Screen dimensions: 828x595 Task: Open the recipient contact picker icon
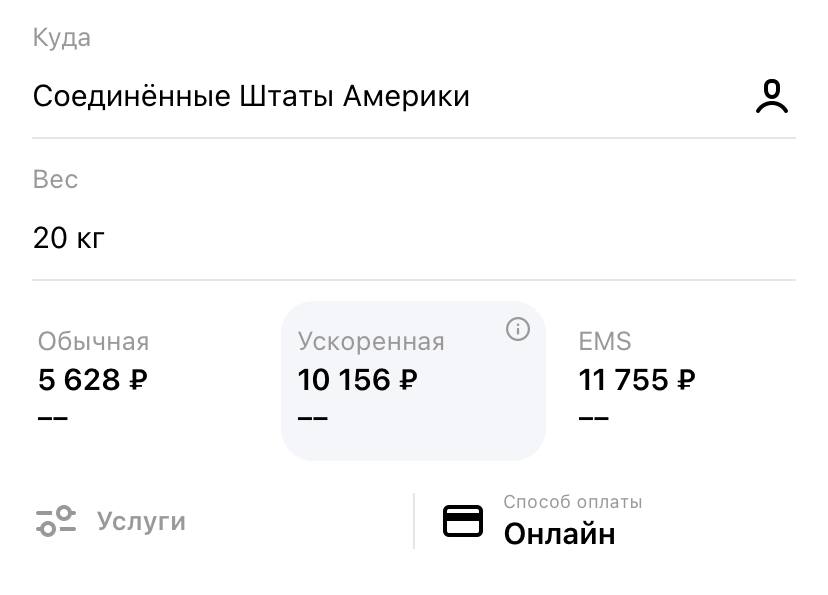click(x=771, y=97)
